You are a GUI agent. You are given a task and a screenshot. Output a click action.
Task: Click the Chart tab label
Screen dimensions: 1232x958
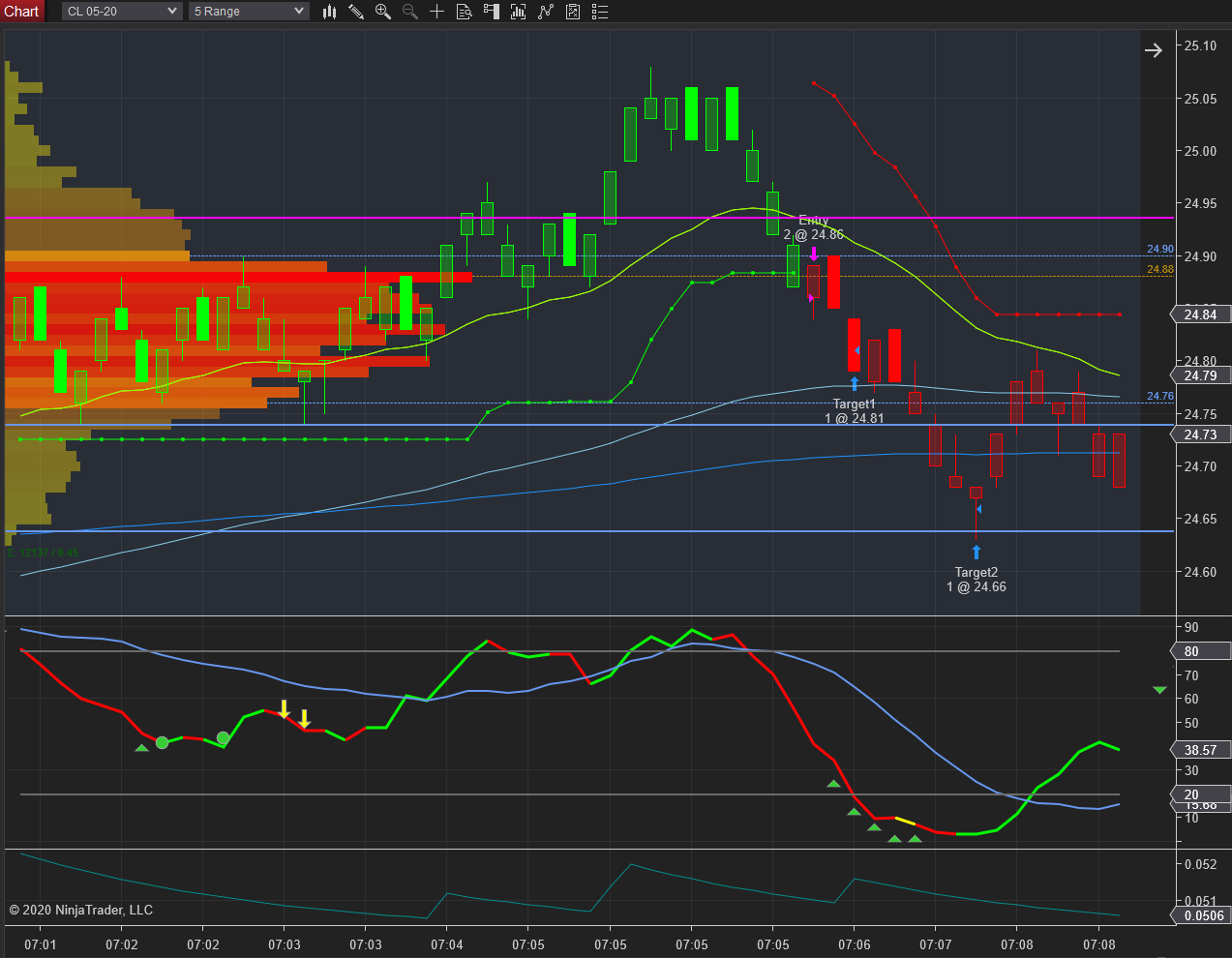tap(21, 12)
